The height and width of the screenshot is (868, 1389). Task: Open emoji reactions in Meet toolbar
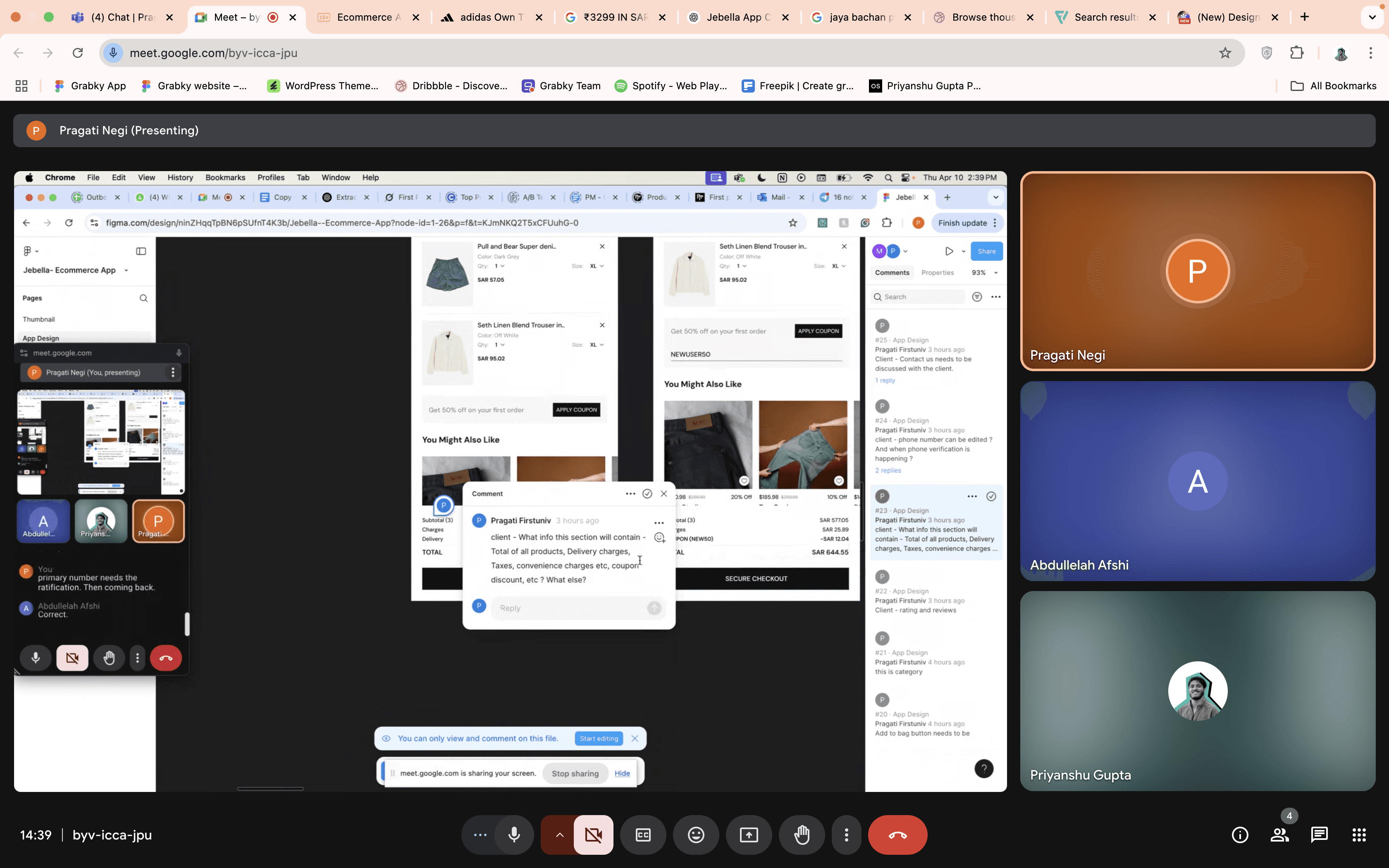696,835
